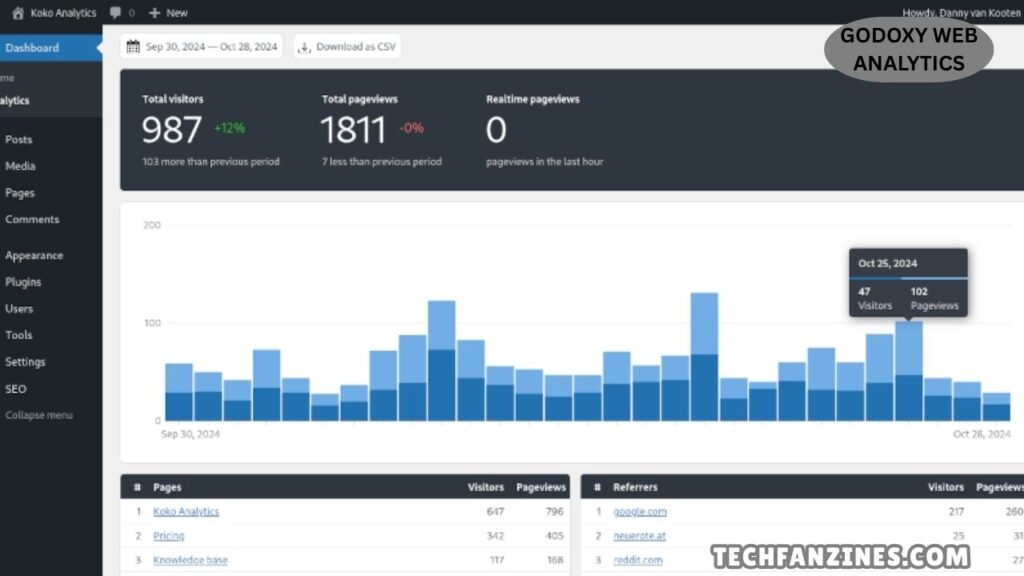The image size is (1024, 576).
Task: Open the Media library menu item
Action: tap(20, 166)
